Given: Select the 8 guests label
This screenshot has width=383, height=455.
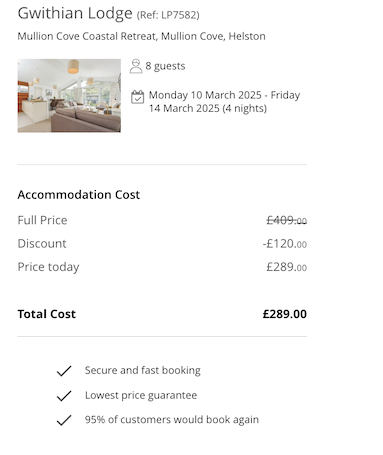Looking at the screenshot, I should [x=165, y=66].
